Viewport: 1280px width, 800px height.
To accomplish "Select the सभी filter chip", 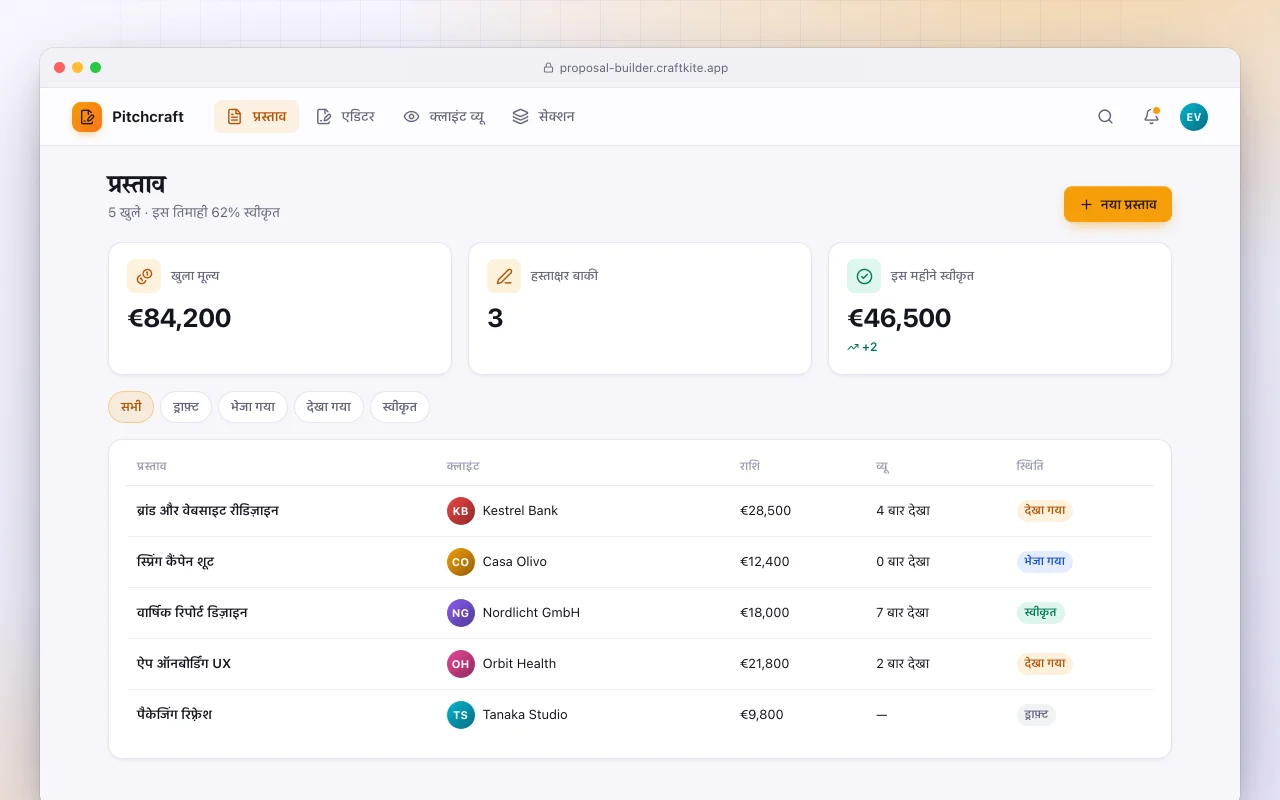I will [131, 407].
